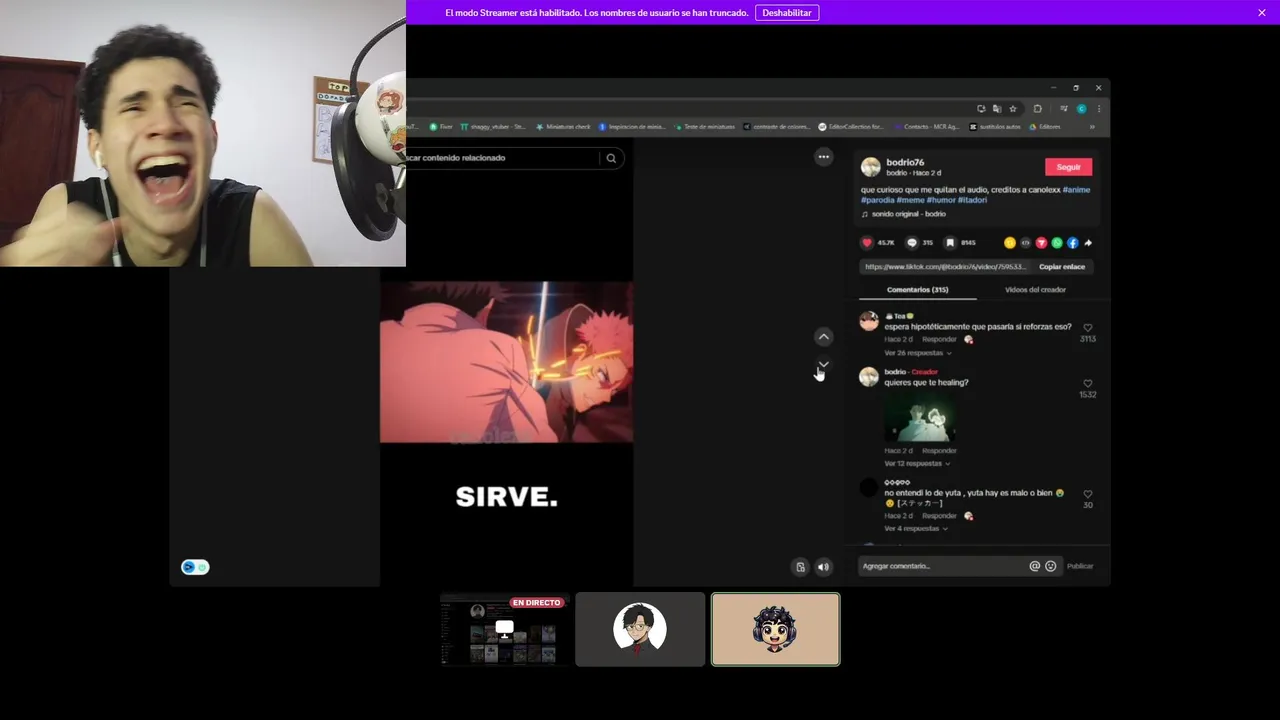The image size is (1280, 720).
Task: Open the #parodia hashtag
Action: tap(877, 201)
